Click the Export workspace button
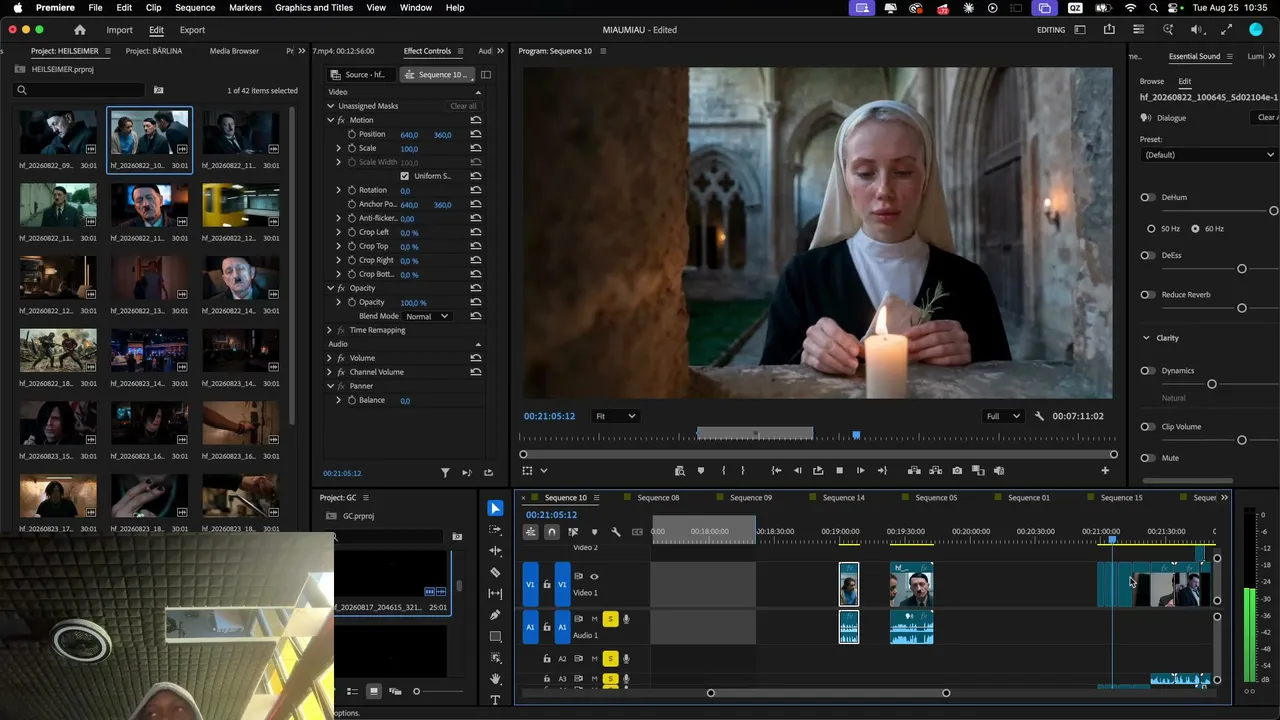The height and width of the screenshot is (720, 1280). [192, 30]
